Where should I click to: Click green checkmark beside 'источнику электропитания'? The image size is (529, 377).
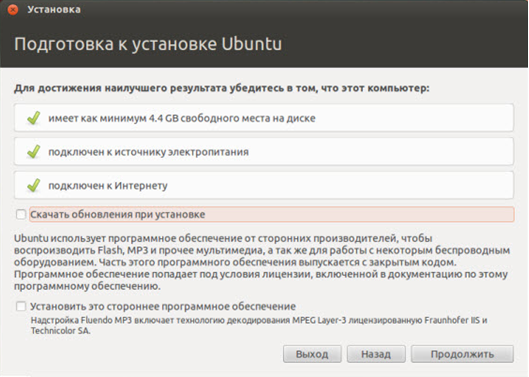34,152
